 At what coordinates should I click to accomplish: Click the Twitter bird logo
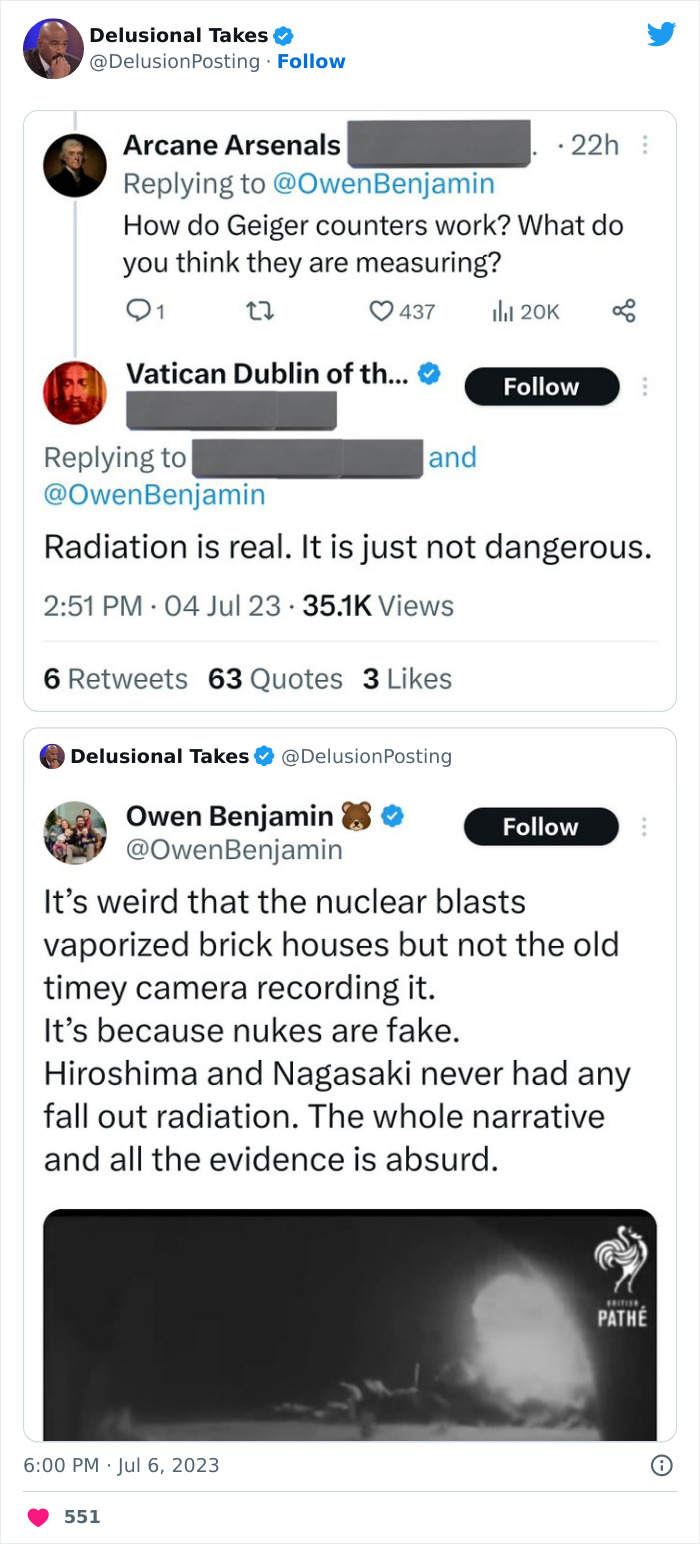click(661, 33)
